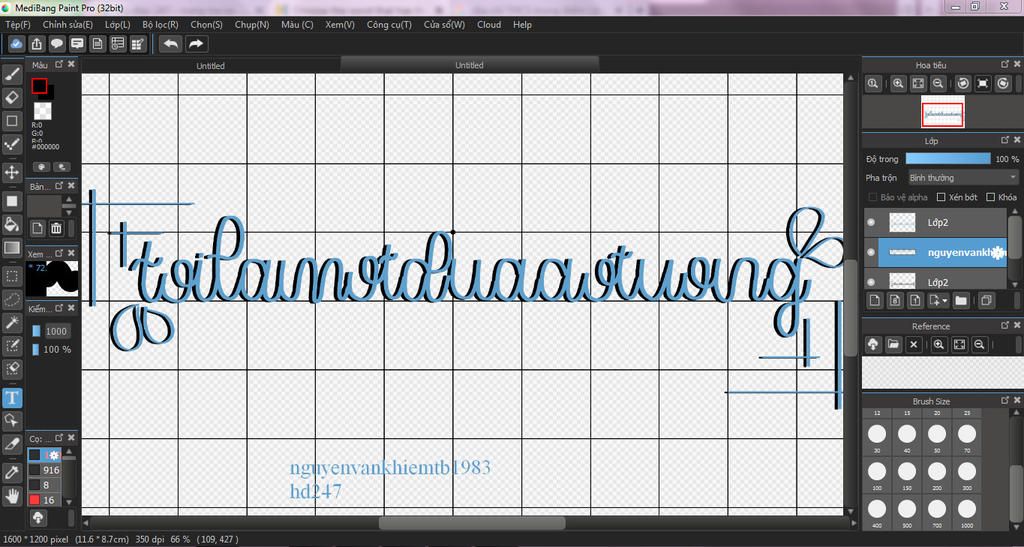Image resolution: width=1024 pixels, height=547 pixels.
Task: Open file folder icon in Reference panel
Action: (893, 344)
